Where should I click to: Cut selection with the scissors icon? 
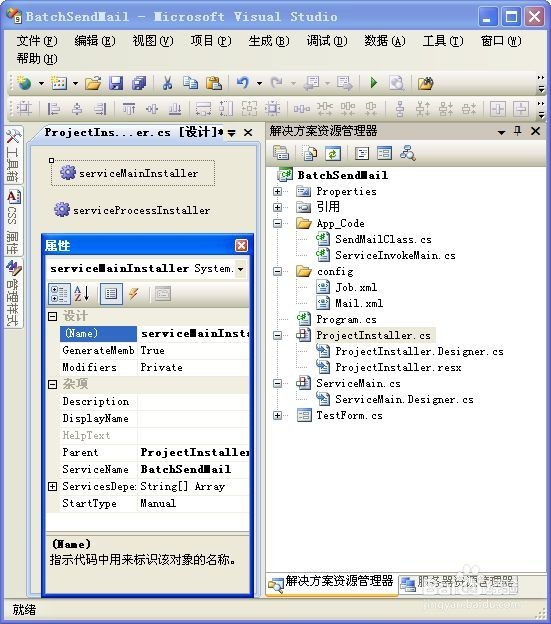click(x=167, y=83)
